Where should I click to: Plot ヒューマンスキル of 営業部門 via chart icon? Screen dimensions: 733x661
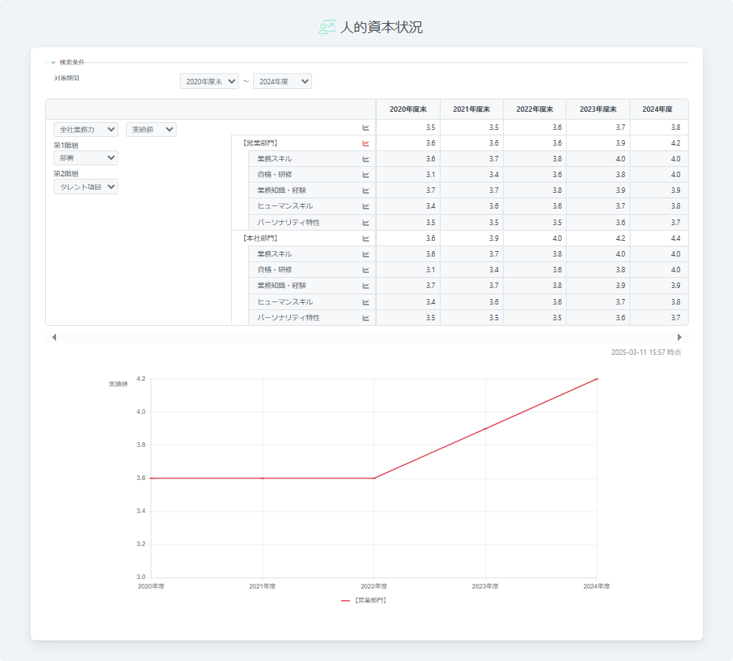click(x=366, y=206)
